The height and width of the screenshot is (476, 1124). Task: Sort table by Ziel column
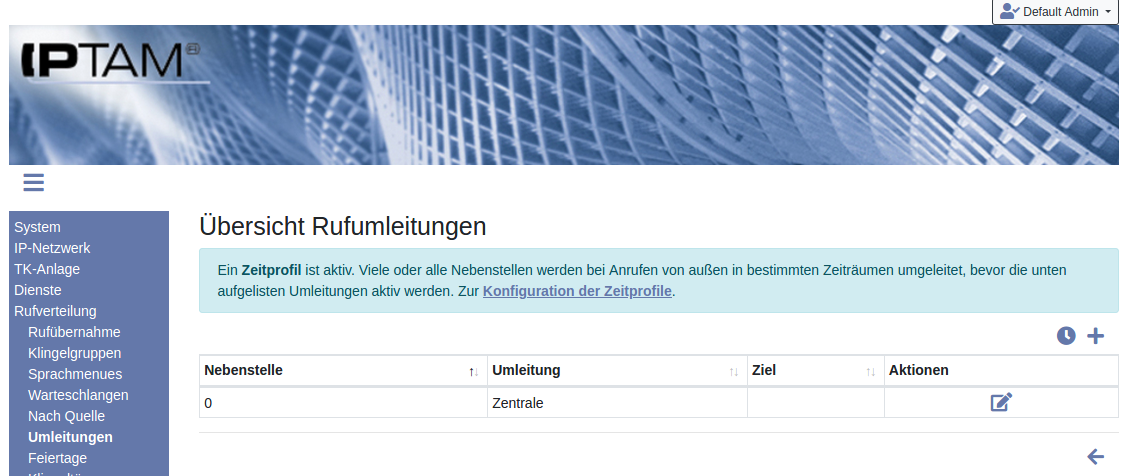click(x=815, y=371)
